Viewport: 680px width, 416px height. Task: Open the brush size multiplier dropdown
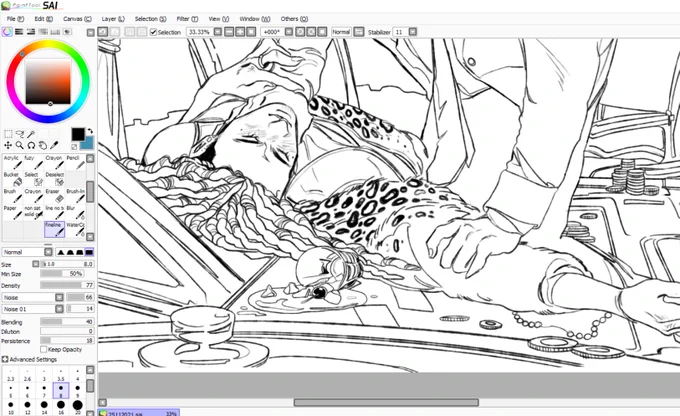pos(36,264)
